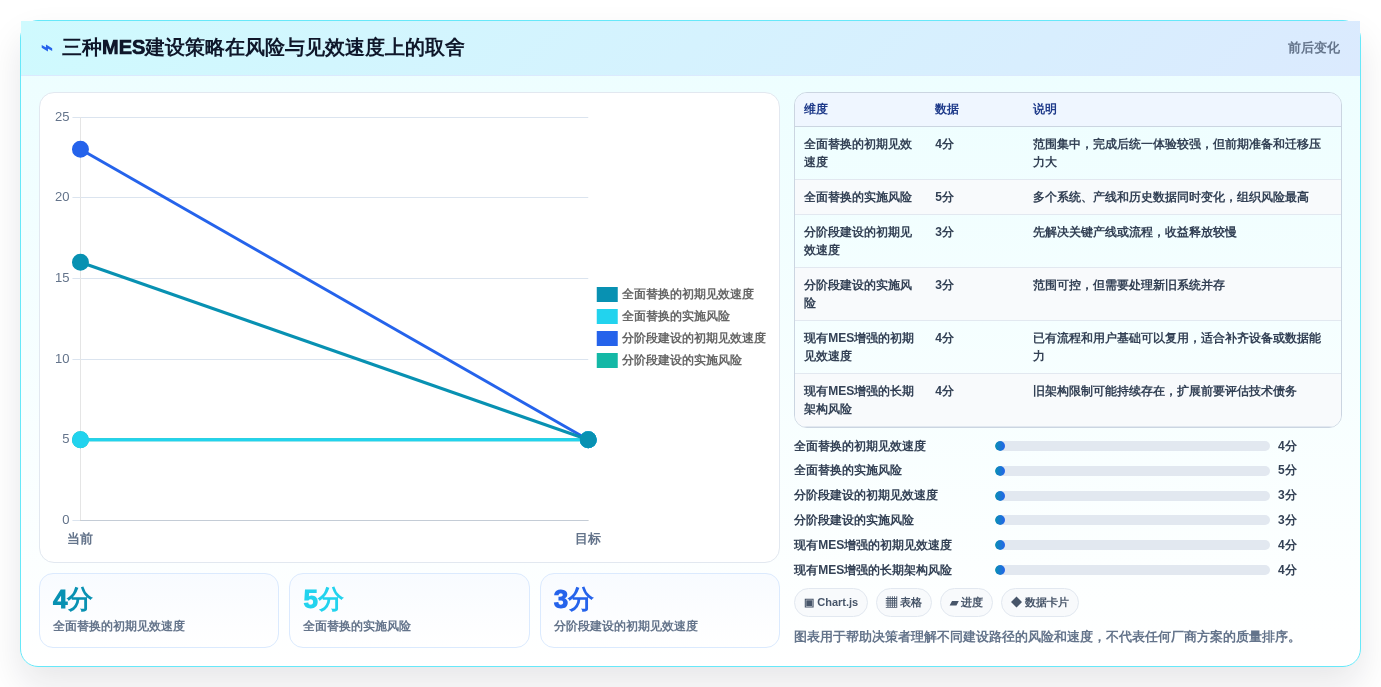This screenshot has width=1381, height=687.
Task: Click the y-axis label 25
Action: pyautogui.click(x=62, y=117)
